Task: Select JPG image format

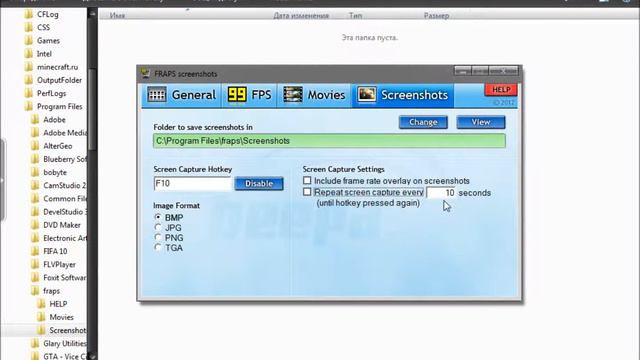Action: tap(158, 227)
